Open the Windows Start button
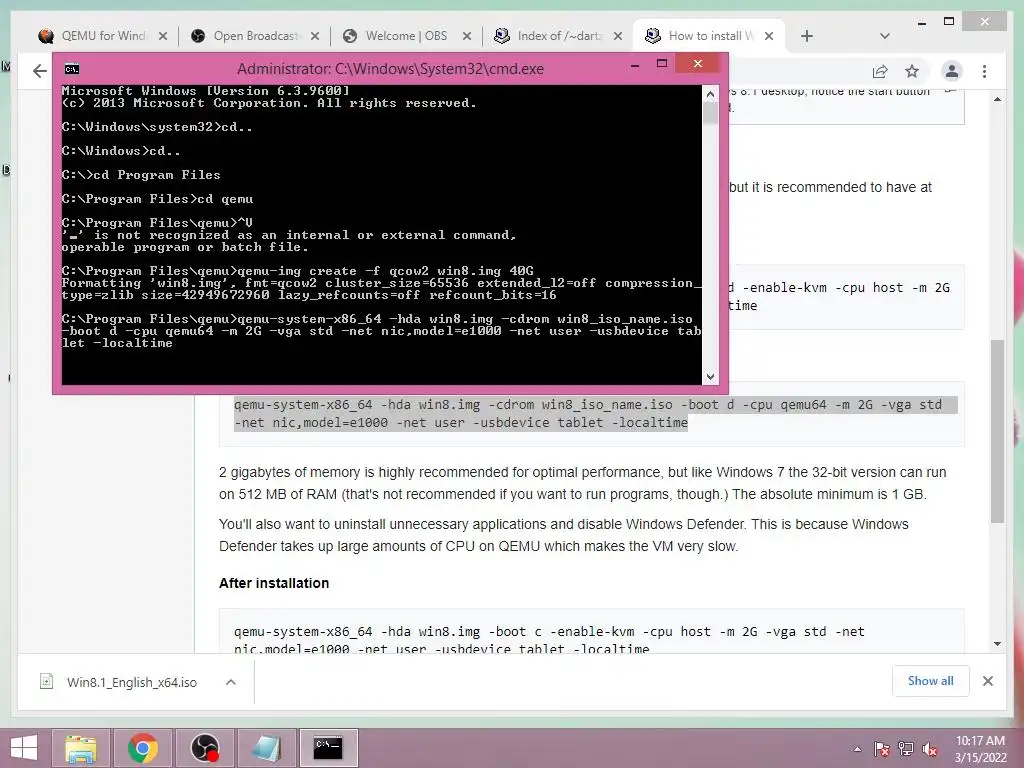This screenshot has width=1024, height=768. [24, 748]
